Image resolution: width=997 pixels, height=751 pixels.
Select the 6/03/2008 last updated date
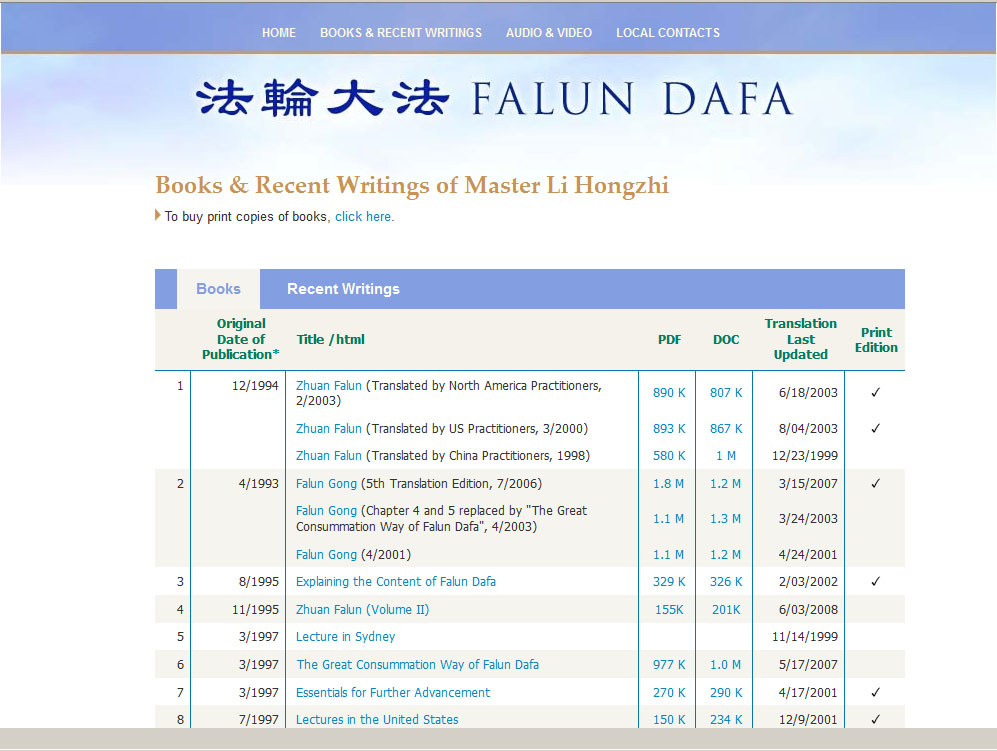808,609
